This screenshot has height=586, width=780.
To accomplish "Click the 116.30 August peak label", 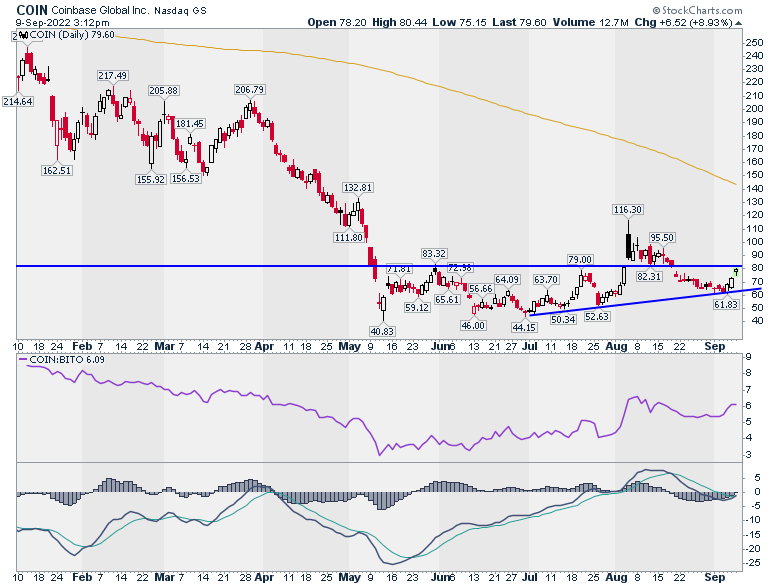I will [x=628, y=209].
